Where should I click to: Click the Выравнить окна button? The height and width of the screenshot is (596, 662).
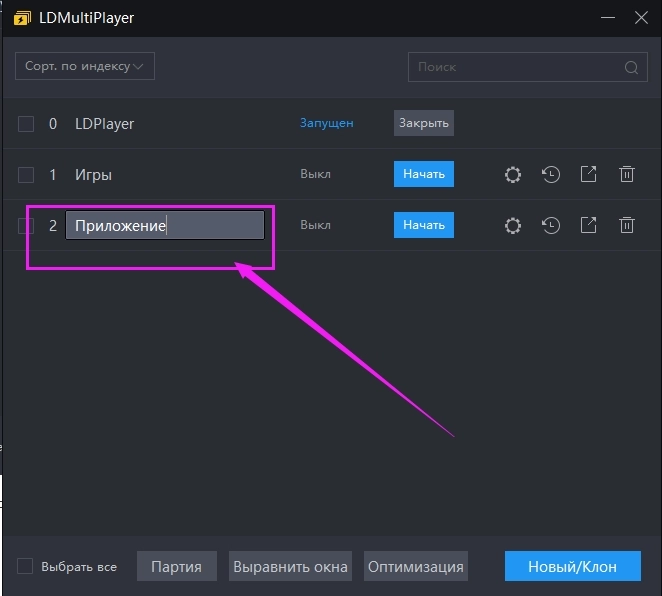coord(290,566)
